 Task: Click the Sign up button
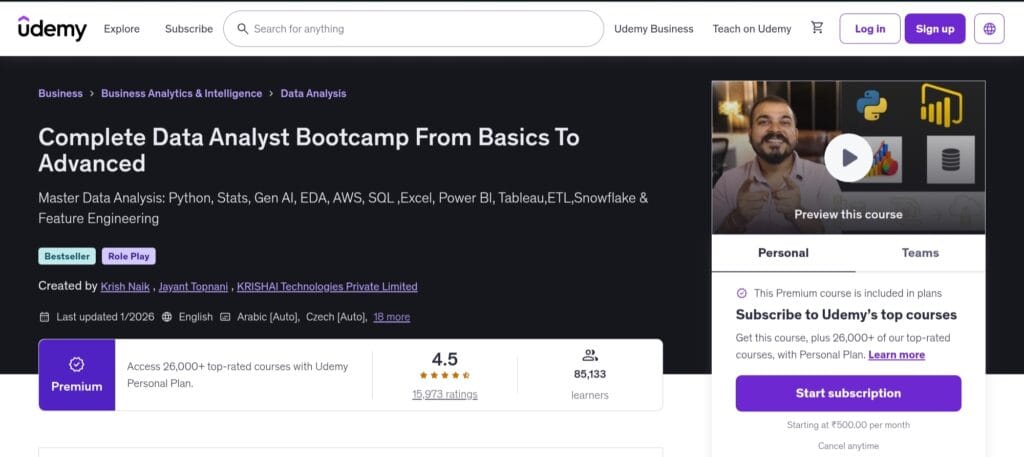coord(935,29)
